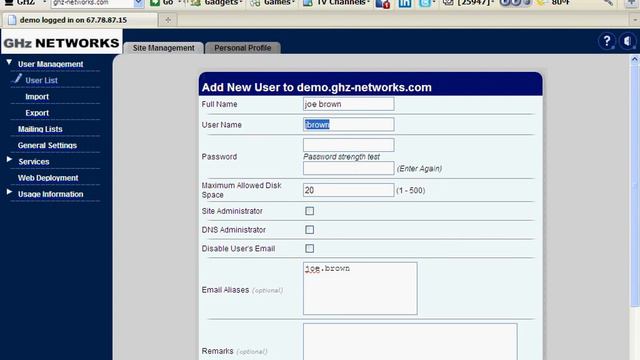640x360 pixels.
Task: Open a new browser tab with plus button
Action: point(168,20)
